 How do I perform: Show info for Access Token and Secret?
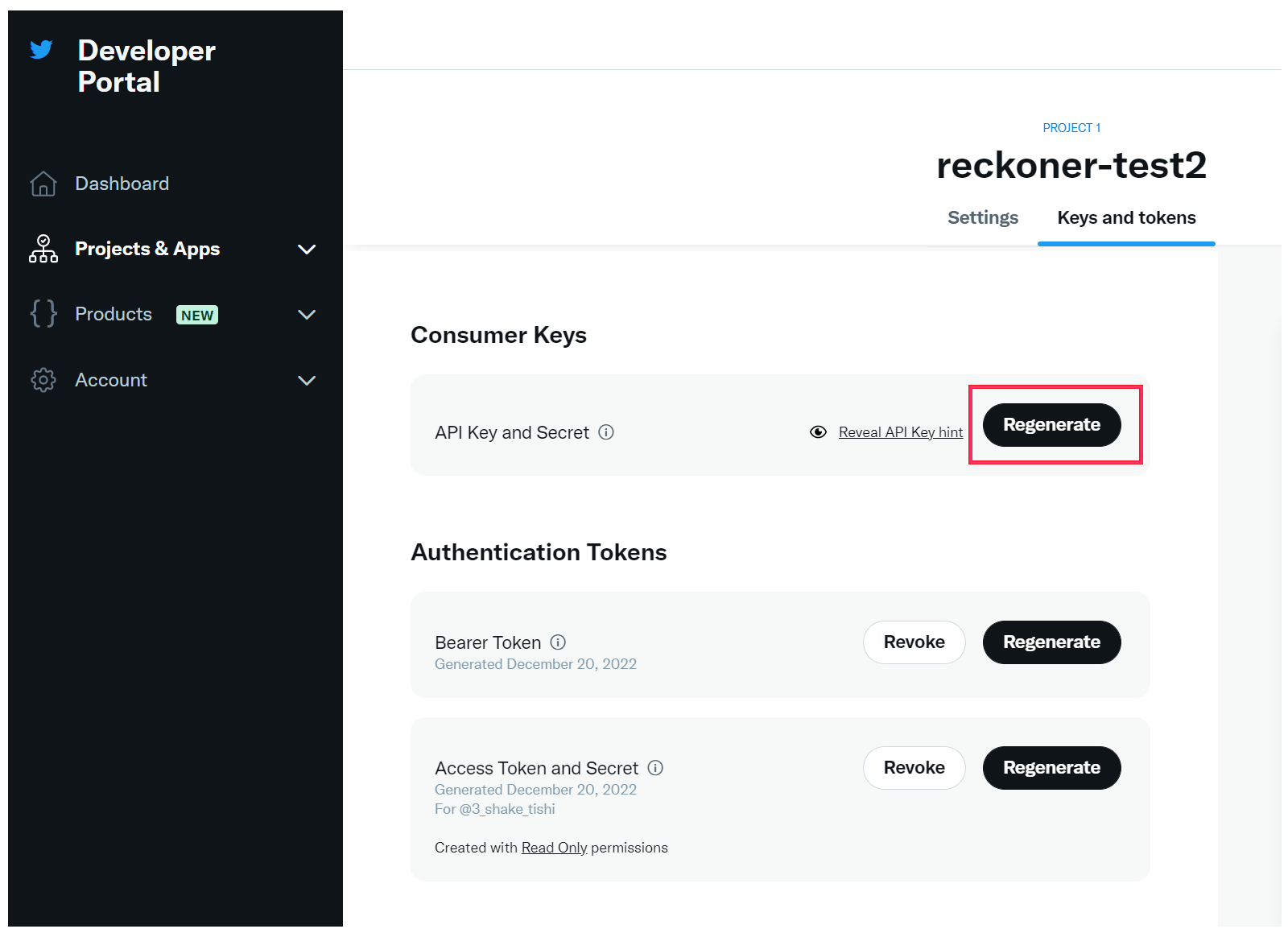655,768
